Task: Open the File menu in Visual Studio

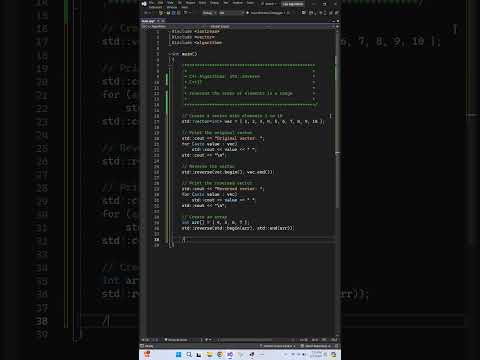Action: coord(152,3)
